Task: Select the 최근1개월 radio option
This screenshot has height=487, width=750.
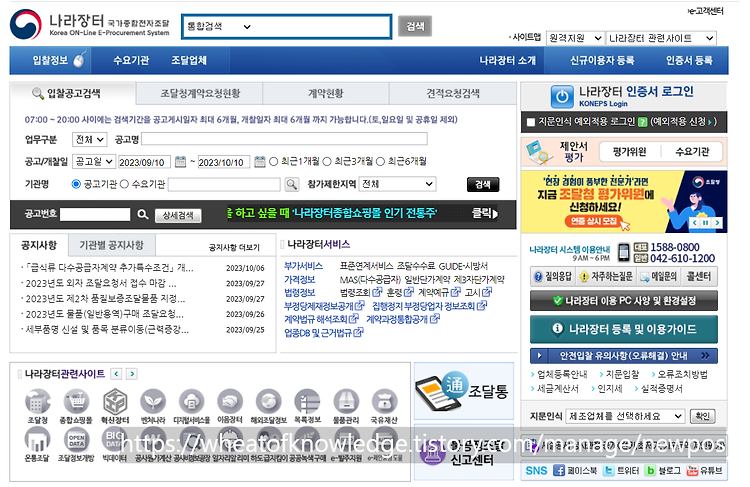Action: click(274, 162)
